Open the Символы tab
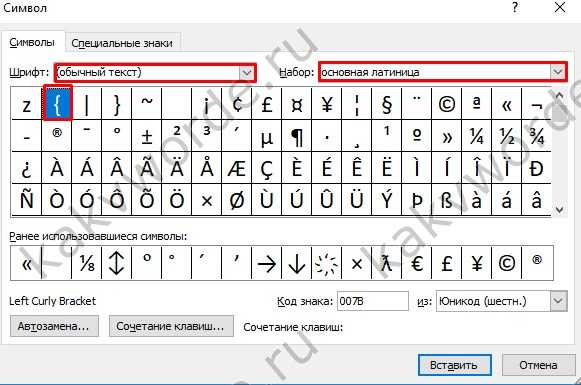The width and height of the screenshot is (581, 385). coord(32,42)
